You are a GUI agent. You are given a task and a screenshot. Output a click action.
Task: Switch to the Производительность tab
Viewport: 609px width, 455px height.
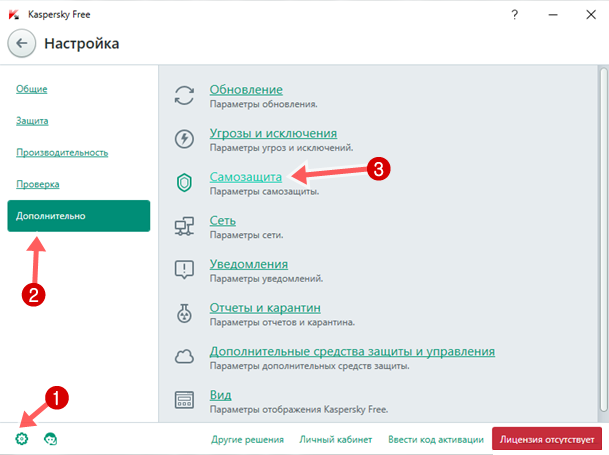pos(62,152)
